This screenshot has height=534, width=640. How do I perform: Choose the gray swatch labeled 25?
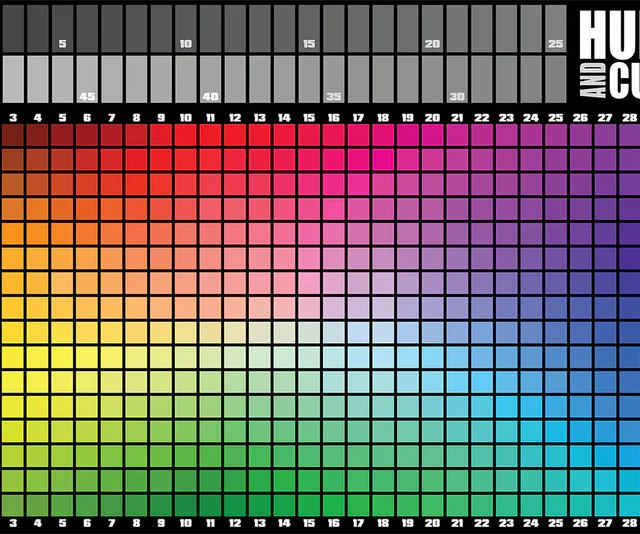point(556,29)
